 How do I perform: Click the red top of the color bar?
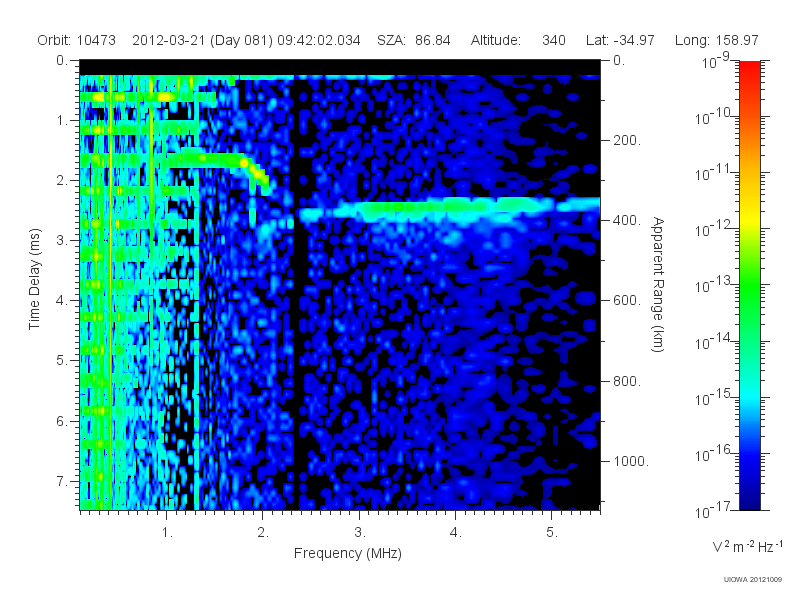pyautogui.click(x=749, y=69)
